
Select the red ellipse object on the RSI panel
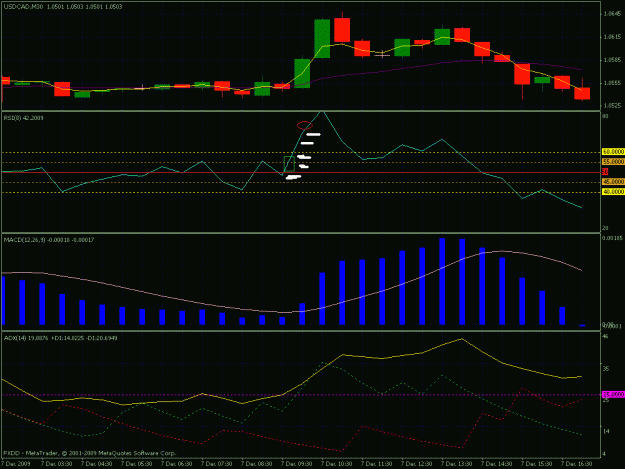coord(305,126)
